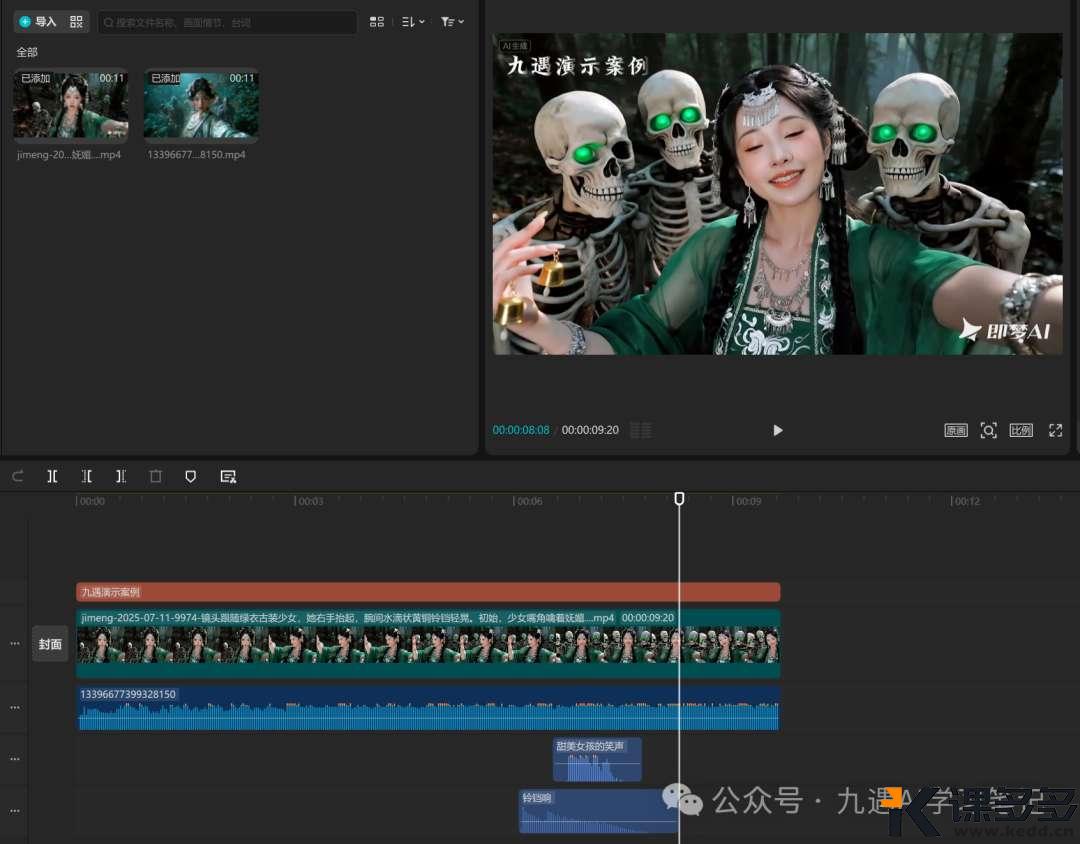Open options for the 甜美女孩的笑声 track
This screenshot has height=844, width=1080.
[x=14, y=759]
